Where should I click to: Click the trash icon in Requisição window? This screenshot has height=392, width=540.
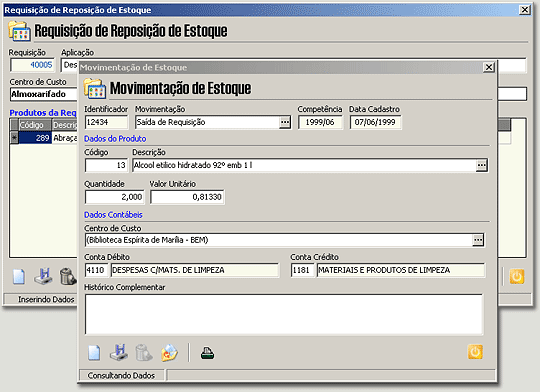pos(68,276)
